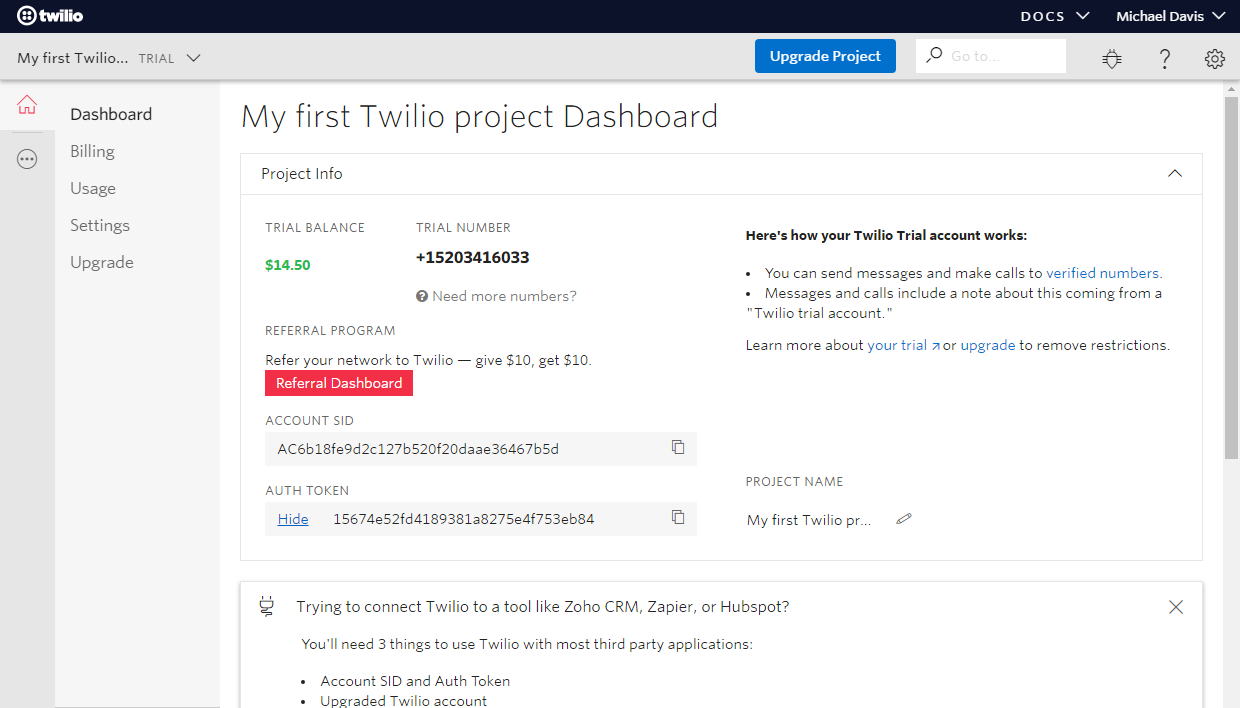
Task: Open the Michael Davis account menu
Action: 1170,16
